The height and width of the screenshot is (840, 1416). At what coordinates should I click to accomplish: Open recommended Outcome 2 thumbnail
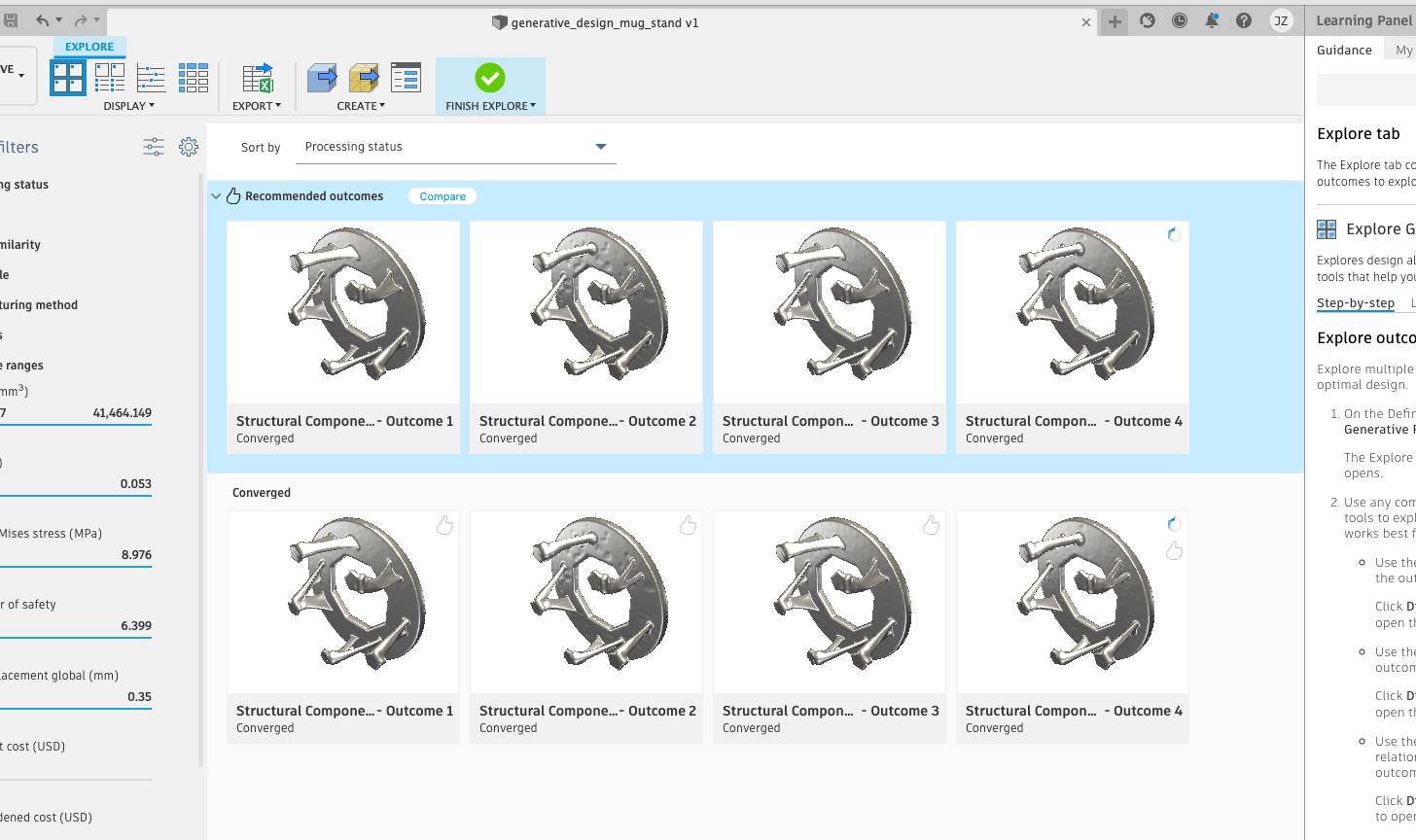(x=586, y=312)
